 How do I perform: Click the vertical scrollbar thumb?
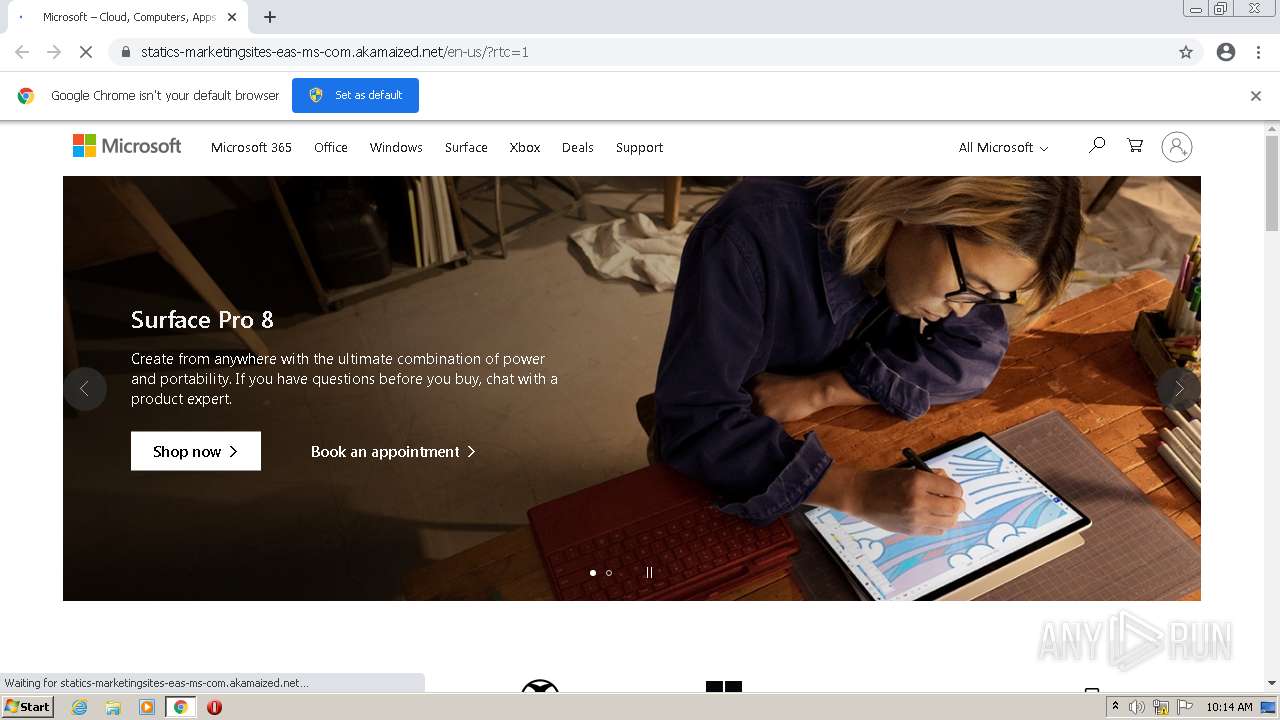coord(1272,183)
